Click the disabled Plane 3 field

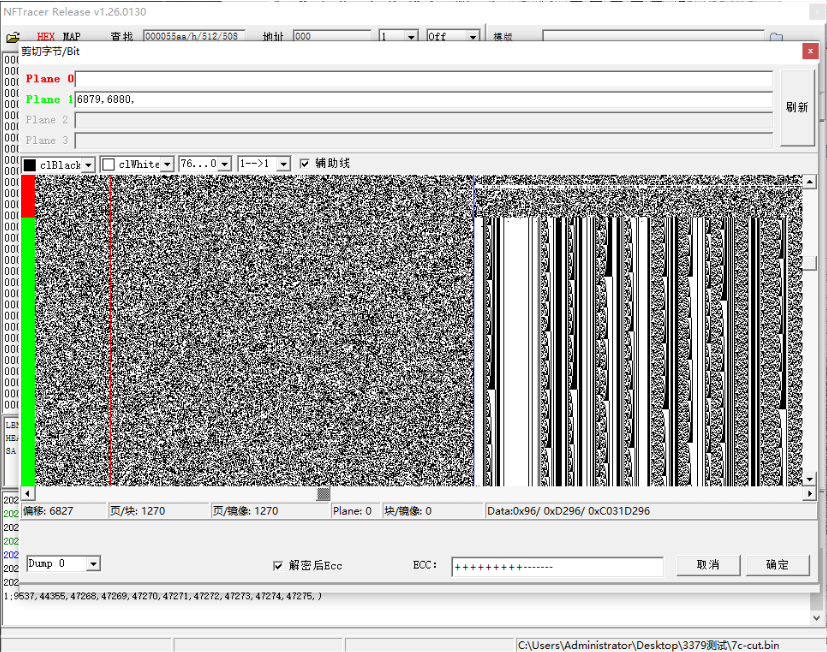[424, 140]
